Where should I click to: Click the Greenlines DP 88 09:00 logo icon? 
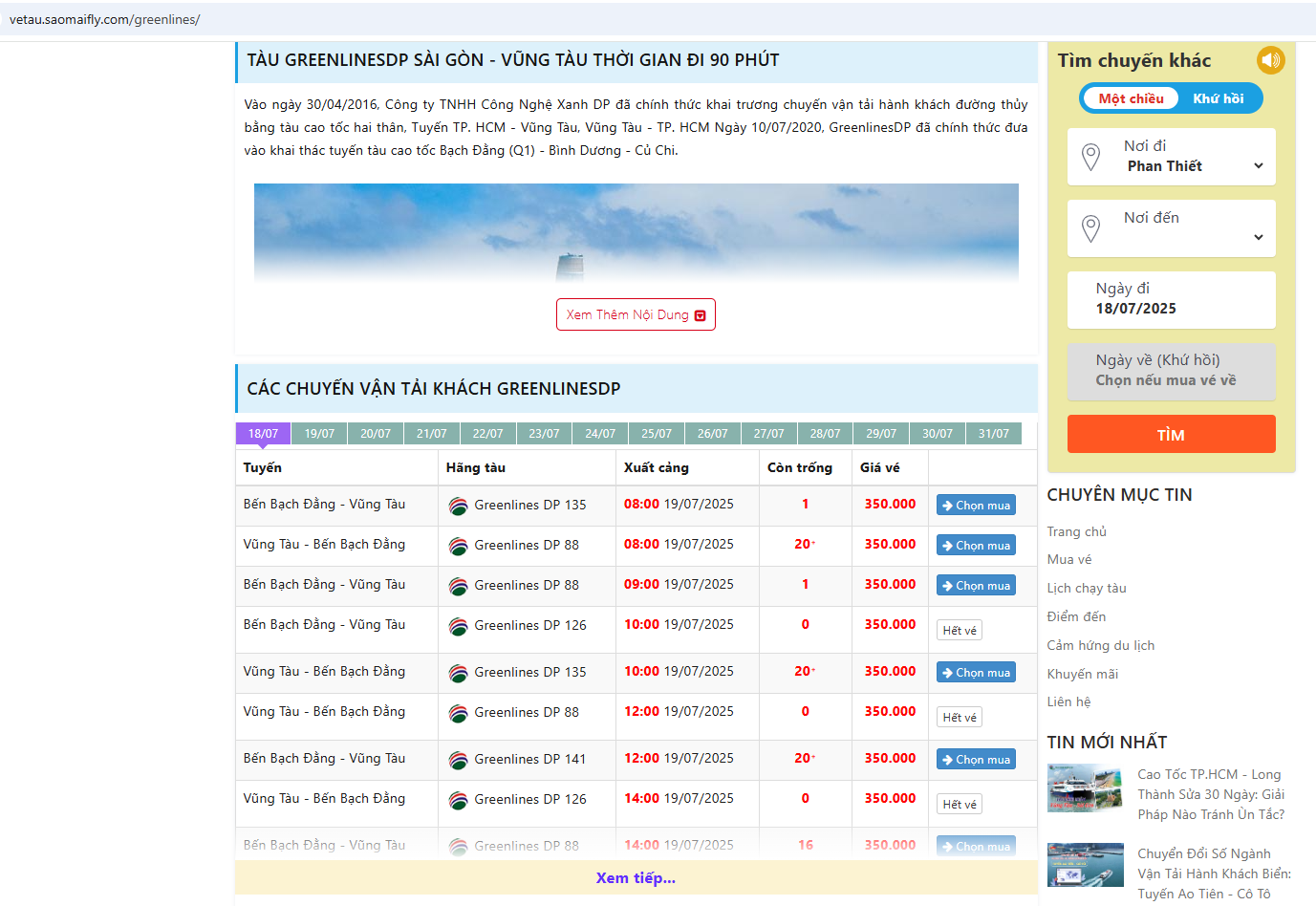point(459,586)
